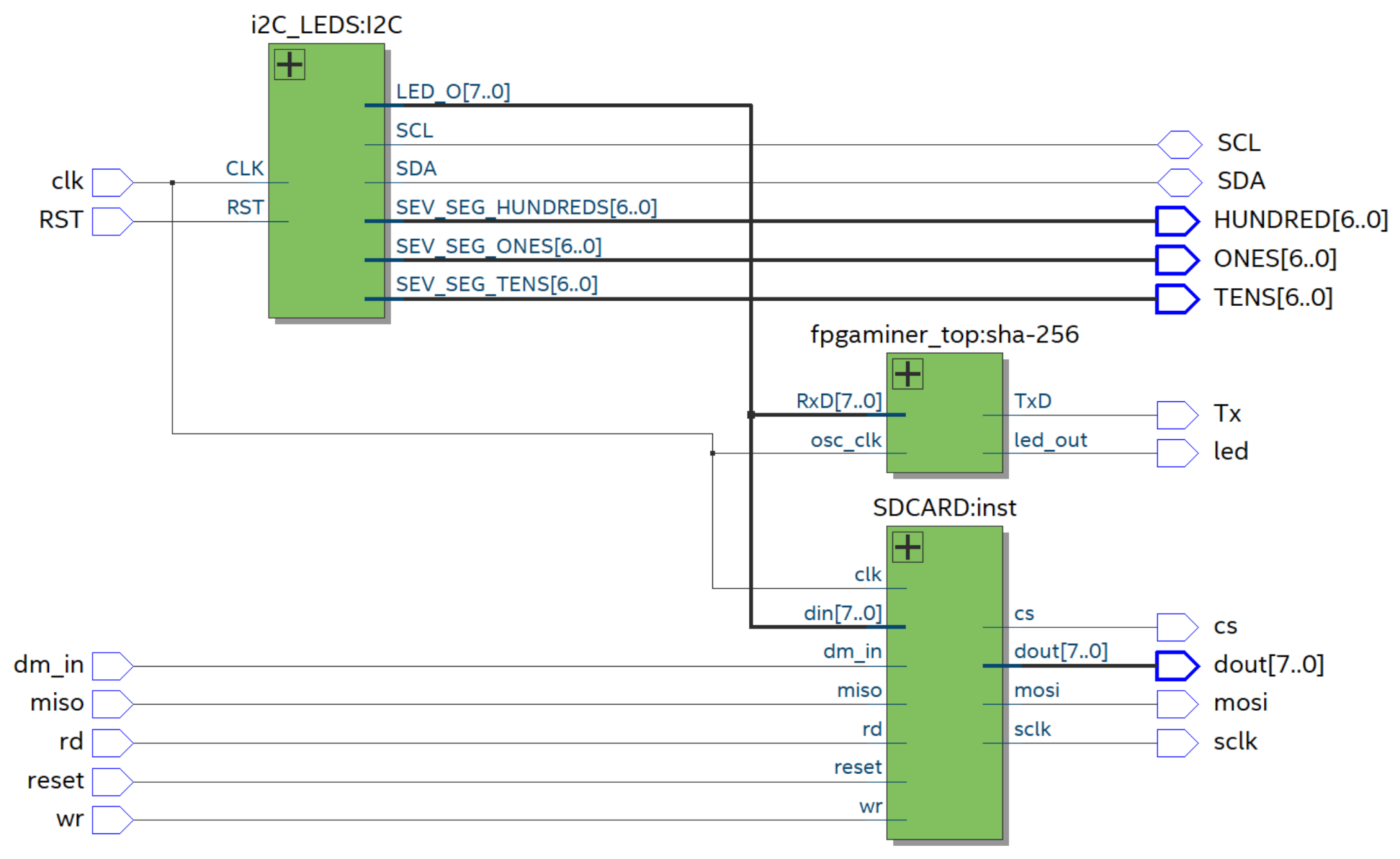Select the RxD[7..0] port label
Viewport: 1400px width, 859px height.
pos(838,401)
